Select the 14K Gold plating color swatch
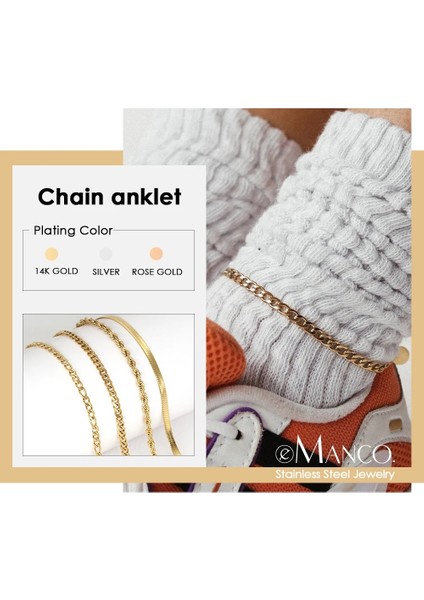Screen dimensions: 424x600 51,254
